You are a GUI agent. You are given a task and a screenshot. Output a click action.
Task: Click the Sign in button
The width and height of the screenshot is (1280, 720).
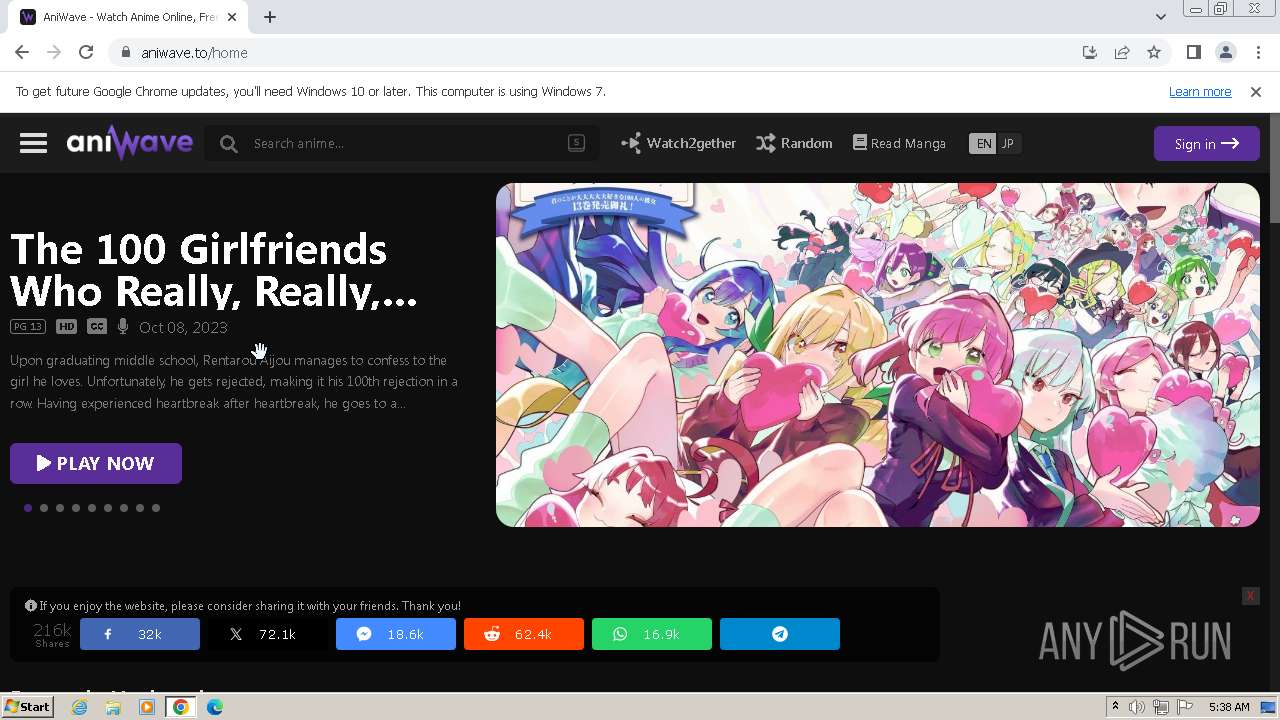pos(1206,143)
